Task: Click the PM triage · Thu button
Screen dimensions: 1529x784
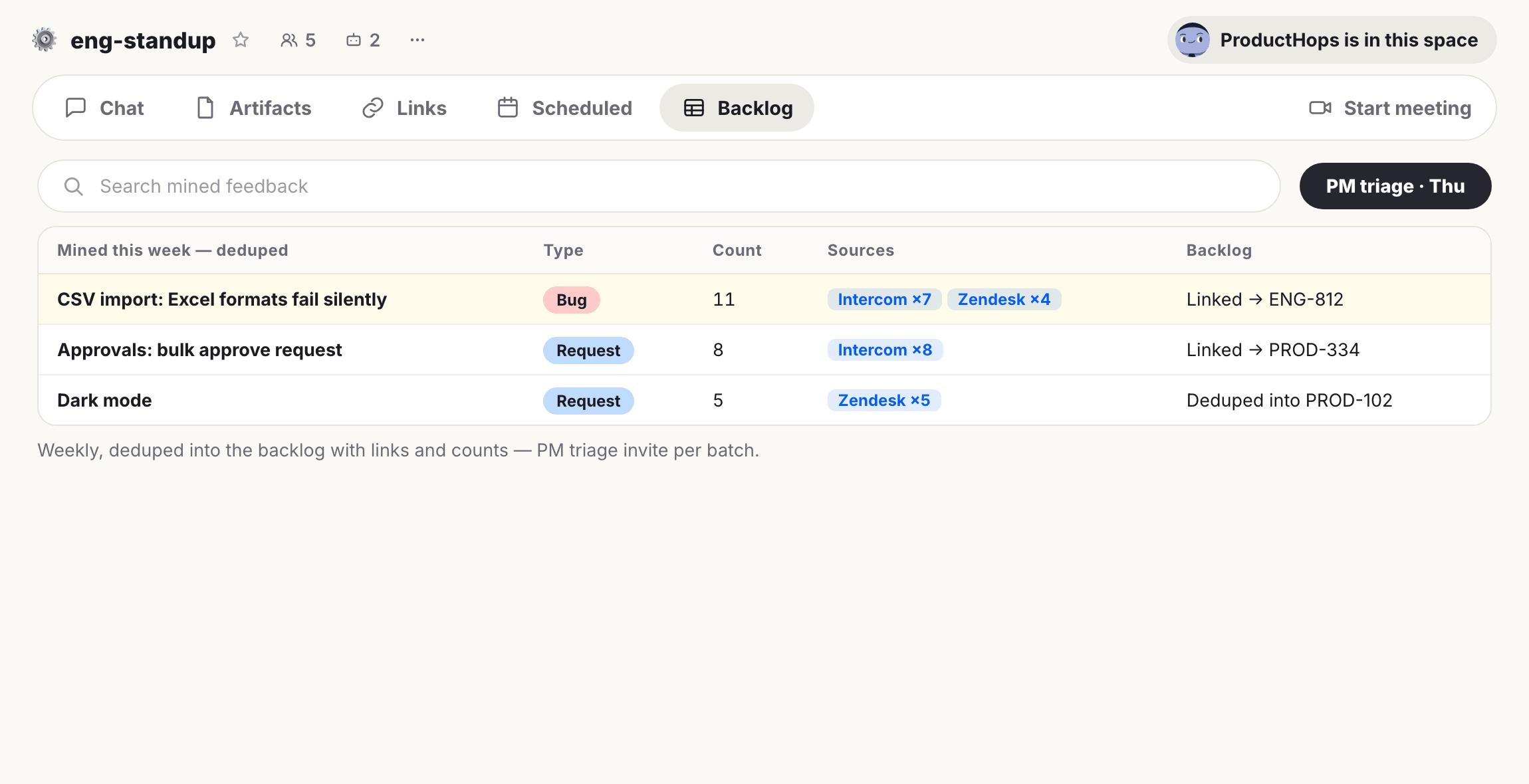Action: point(1395,186)
